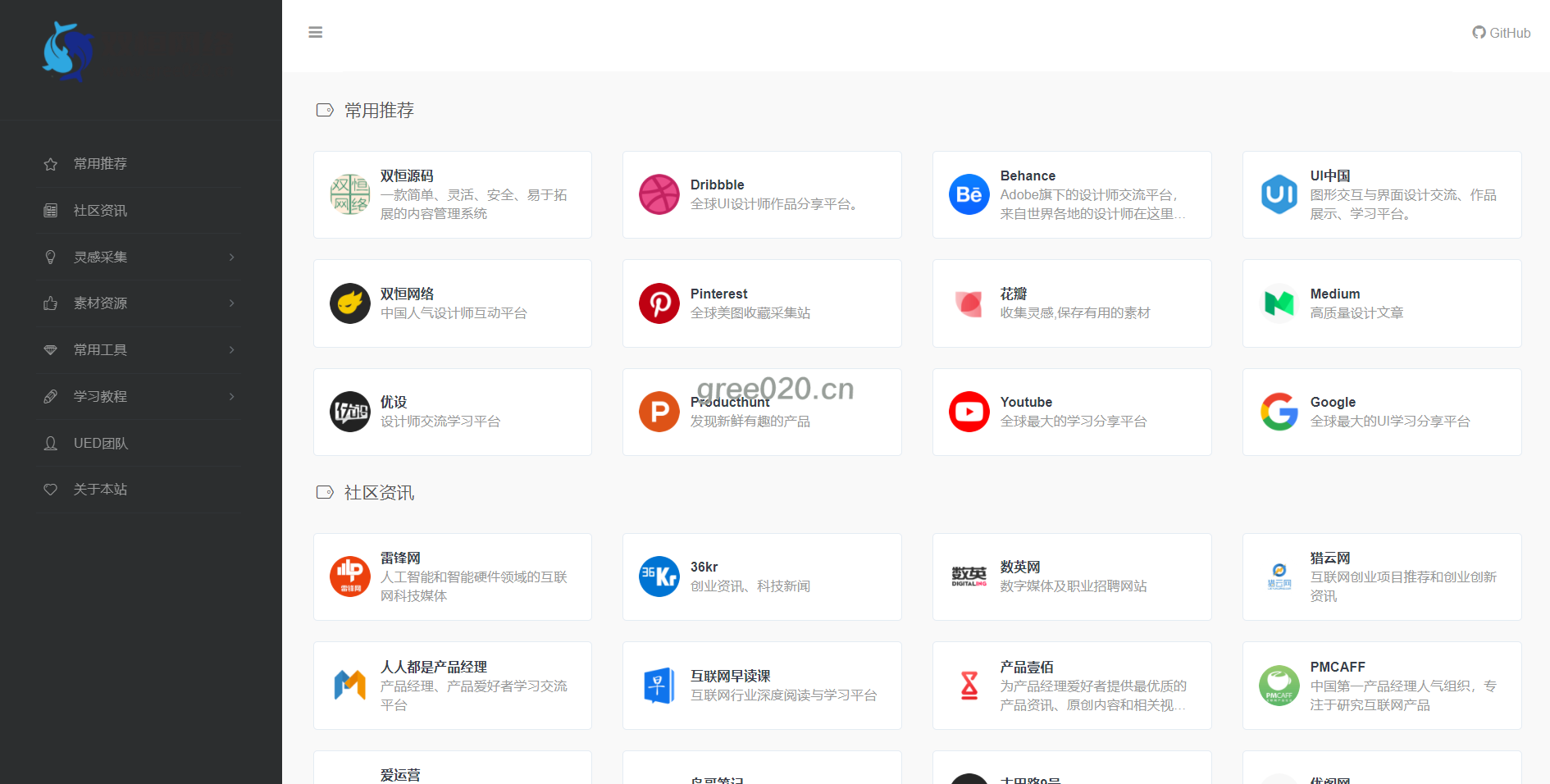Expand the 素材资源 sidebar submenu
The height and width of the screenshot is (784, 1550).
point(139,303)
